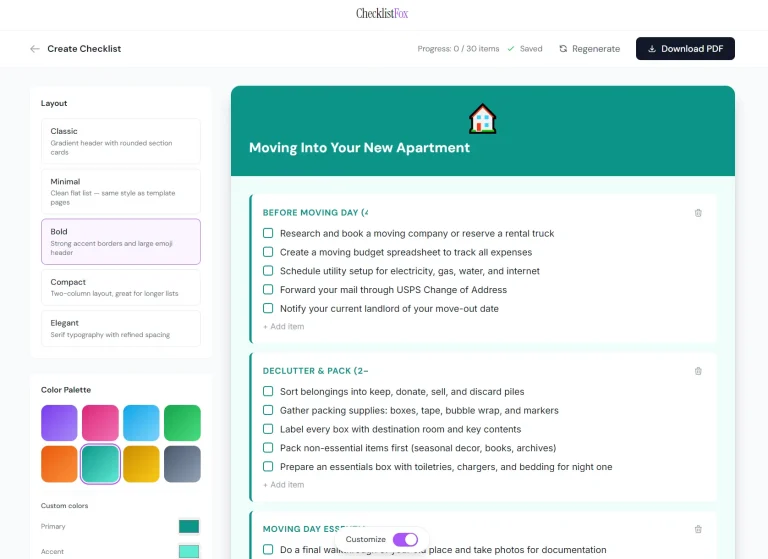Click the back arrow beside Create Checklist
The width and height of the screenshot is (768, 559).
click(35, 49)
